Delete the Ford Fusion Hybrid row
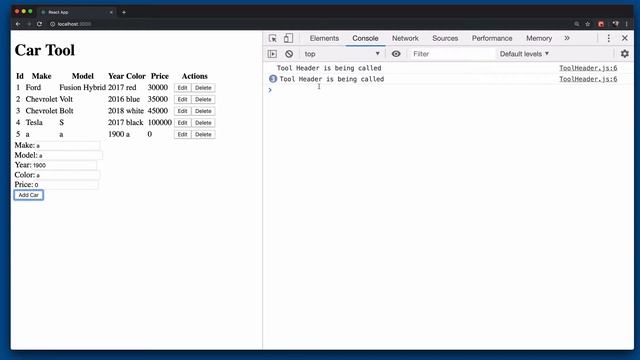 point(203,88)
